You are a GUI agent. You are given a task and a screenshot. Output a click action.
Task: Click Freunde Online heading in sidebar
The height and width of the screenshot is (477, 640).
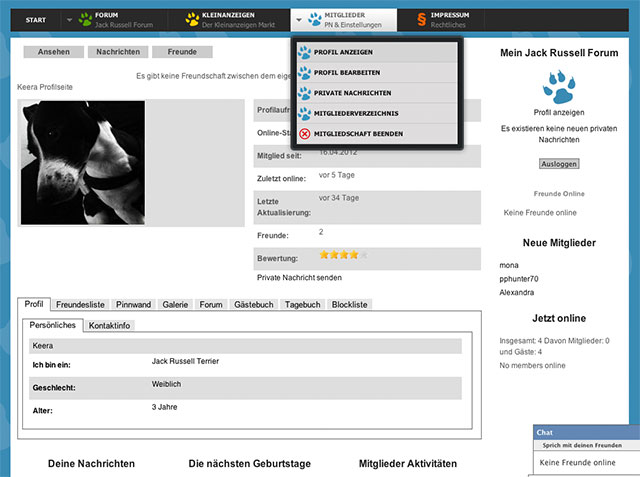(x=559, y=194)
